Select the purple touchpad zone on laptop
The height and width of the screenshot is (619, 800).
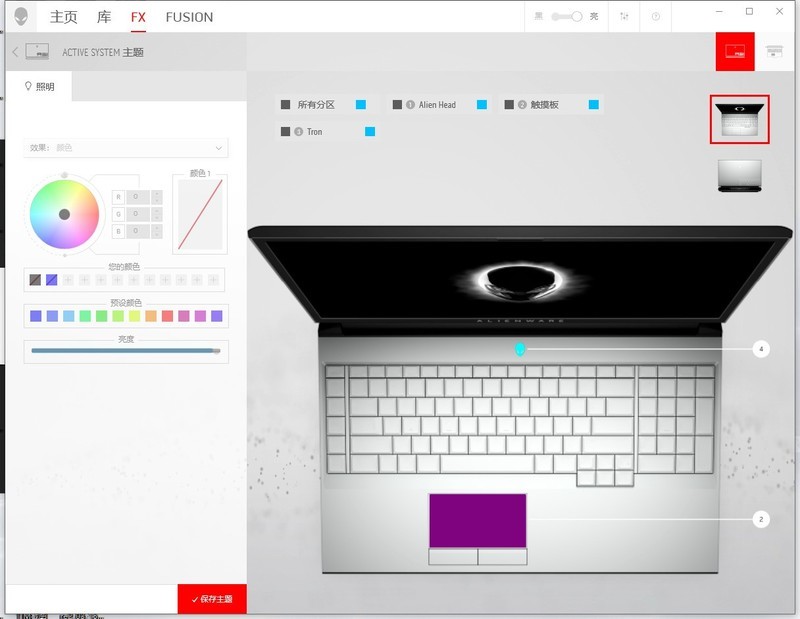tap(478, 521)
